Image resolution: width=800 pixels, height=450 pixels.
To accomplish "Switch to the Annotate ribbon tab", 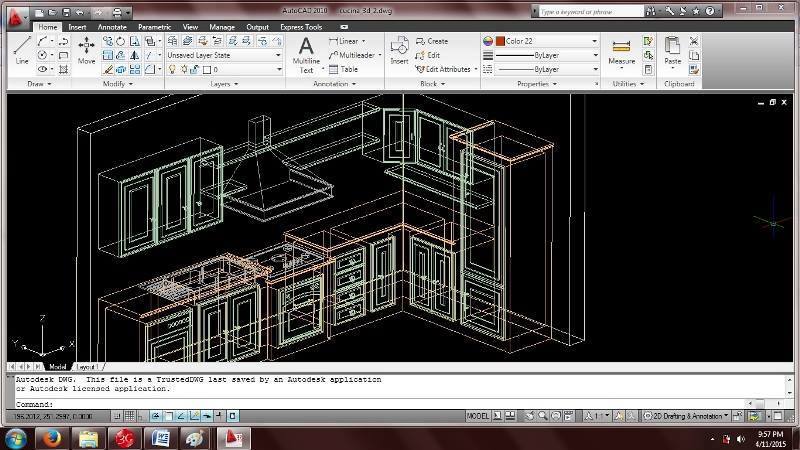I will [112, 27].
